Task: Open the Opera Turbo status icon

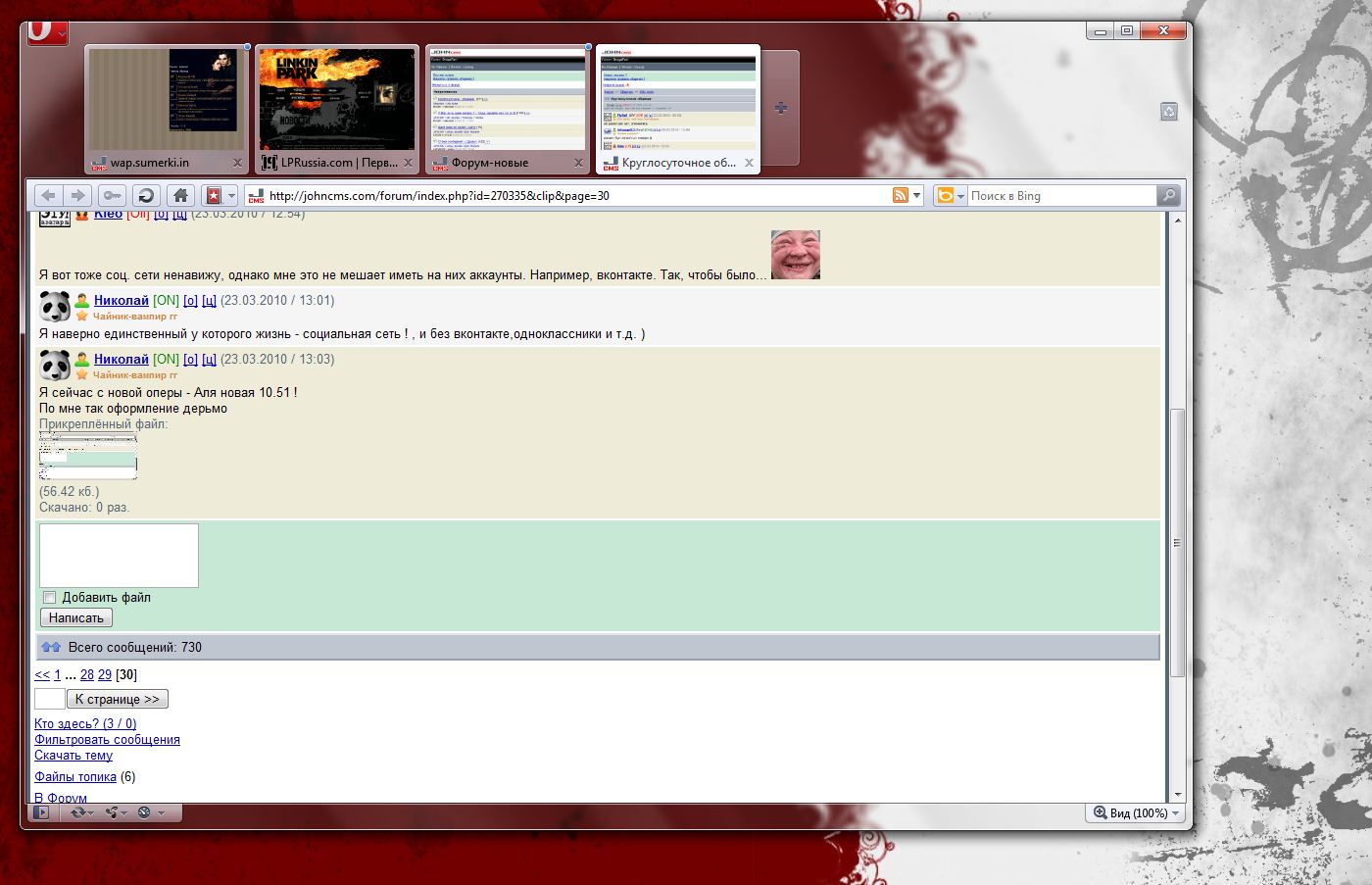Action: (x=144, y=812)
